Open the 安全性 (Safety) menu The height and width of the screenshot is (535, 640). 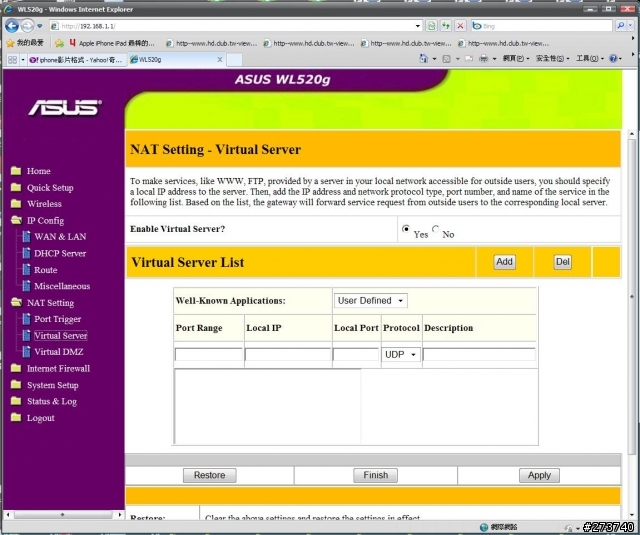point(552,59)
